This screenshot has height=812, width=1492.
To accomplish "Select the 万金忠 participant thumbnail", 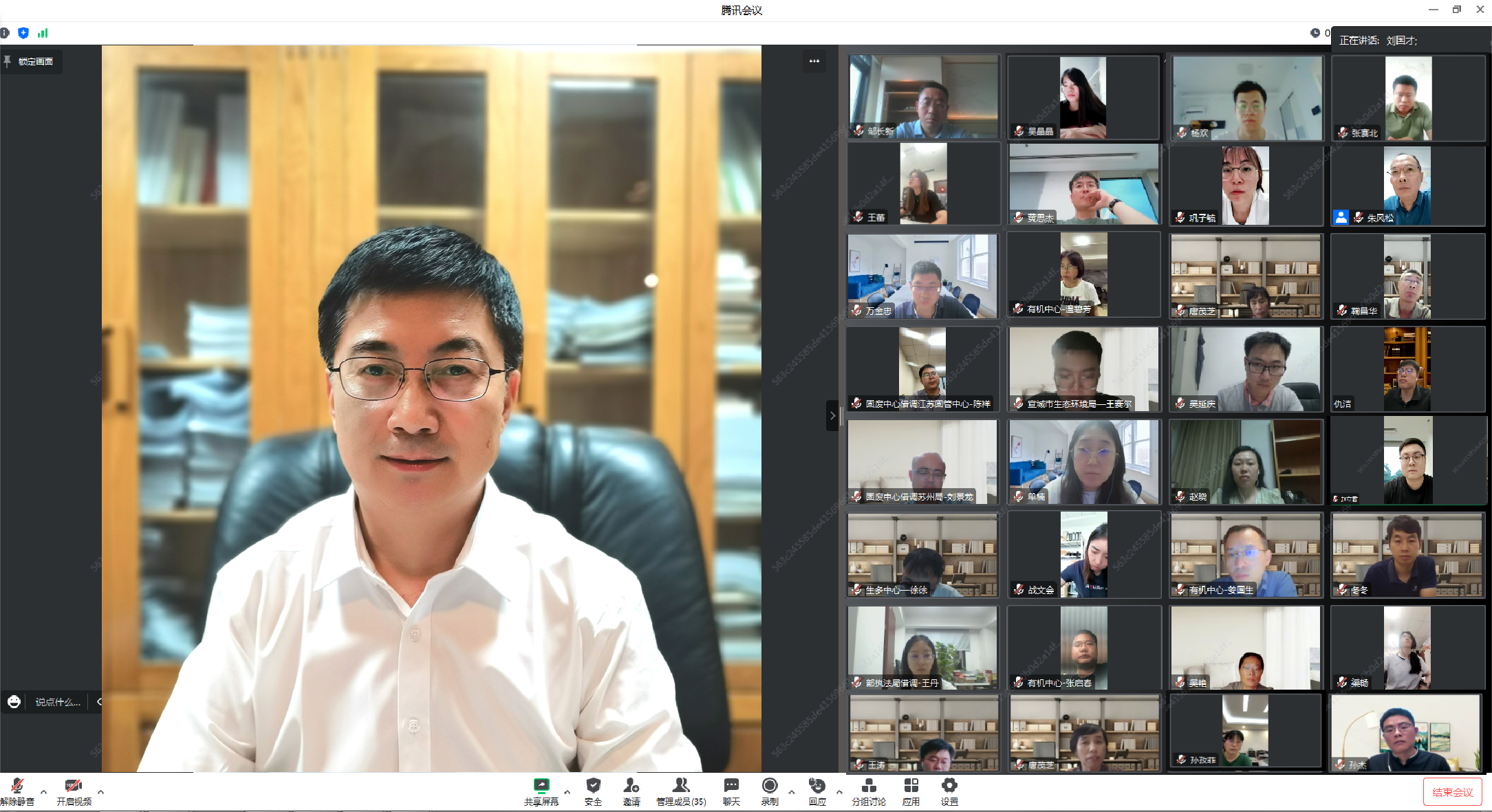I will [x=922, y=276].
